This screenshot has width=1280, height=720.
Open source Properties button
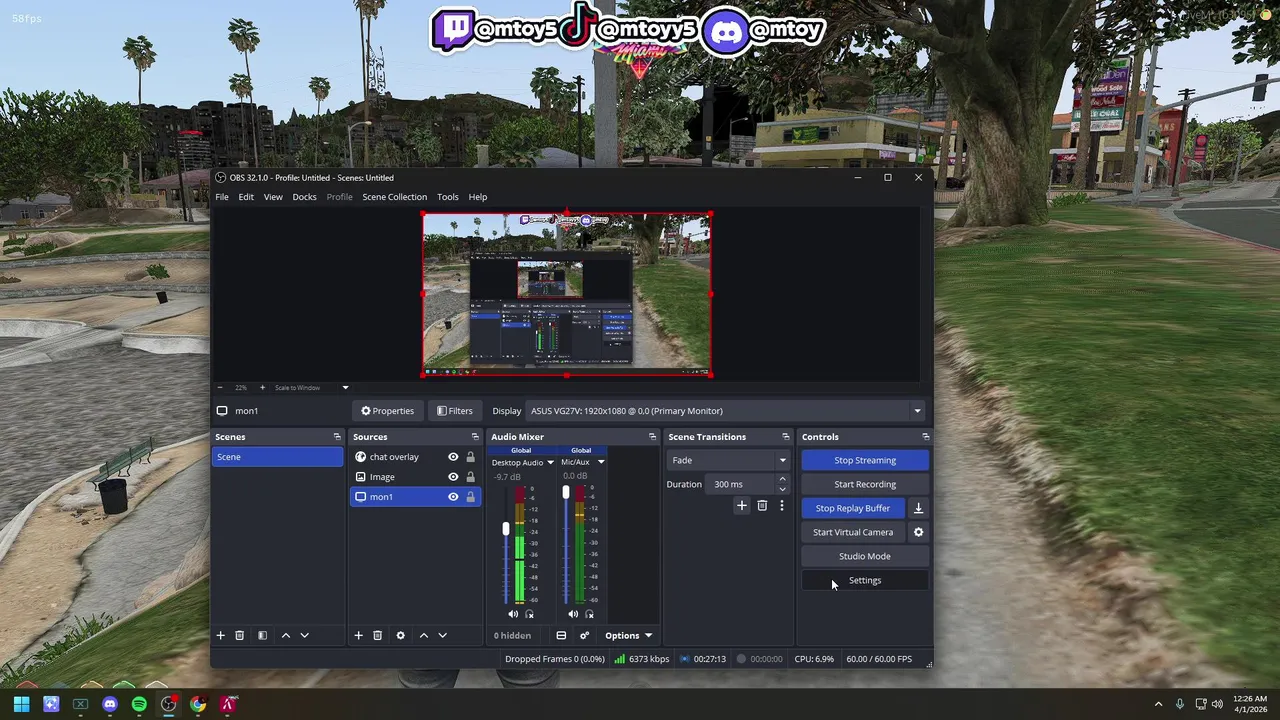pos(388,411)
